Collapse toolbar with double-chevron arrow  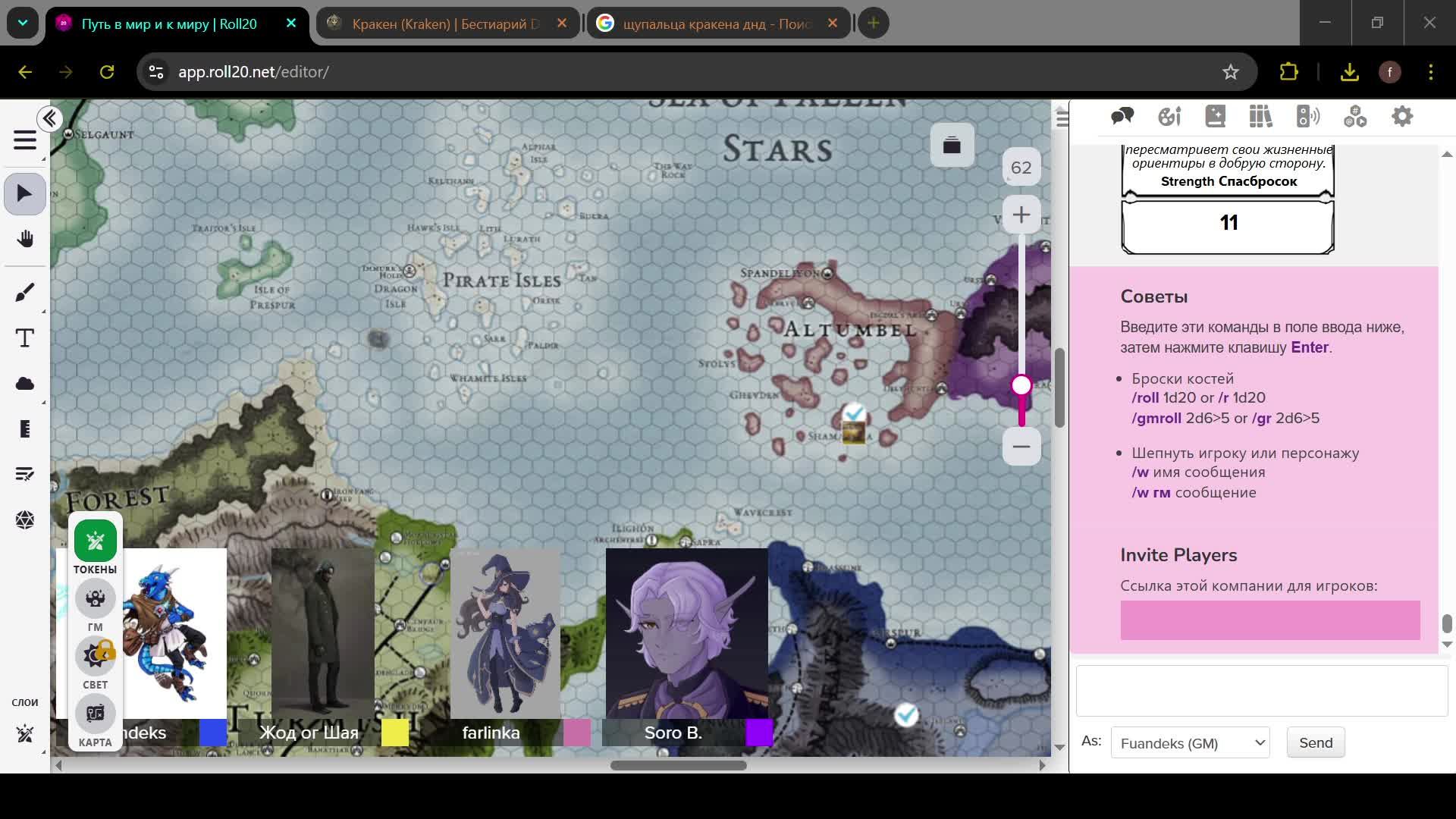(50, 119)
